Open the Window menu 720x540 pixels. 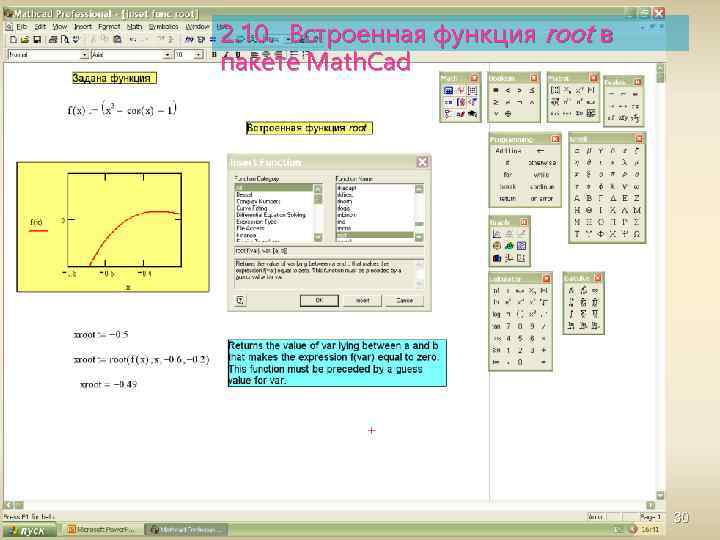coord(197,27)
